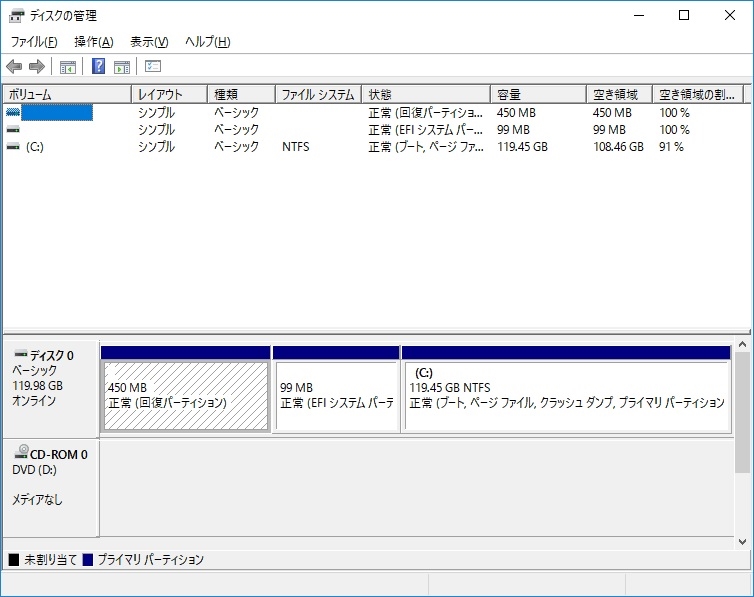This screenshot has width=754, height=597.
Task: Select the (C:) 119.45 GB NTFS partition block
Action: [x=566, y=389]
